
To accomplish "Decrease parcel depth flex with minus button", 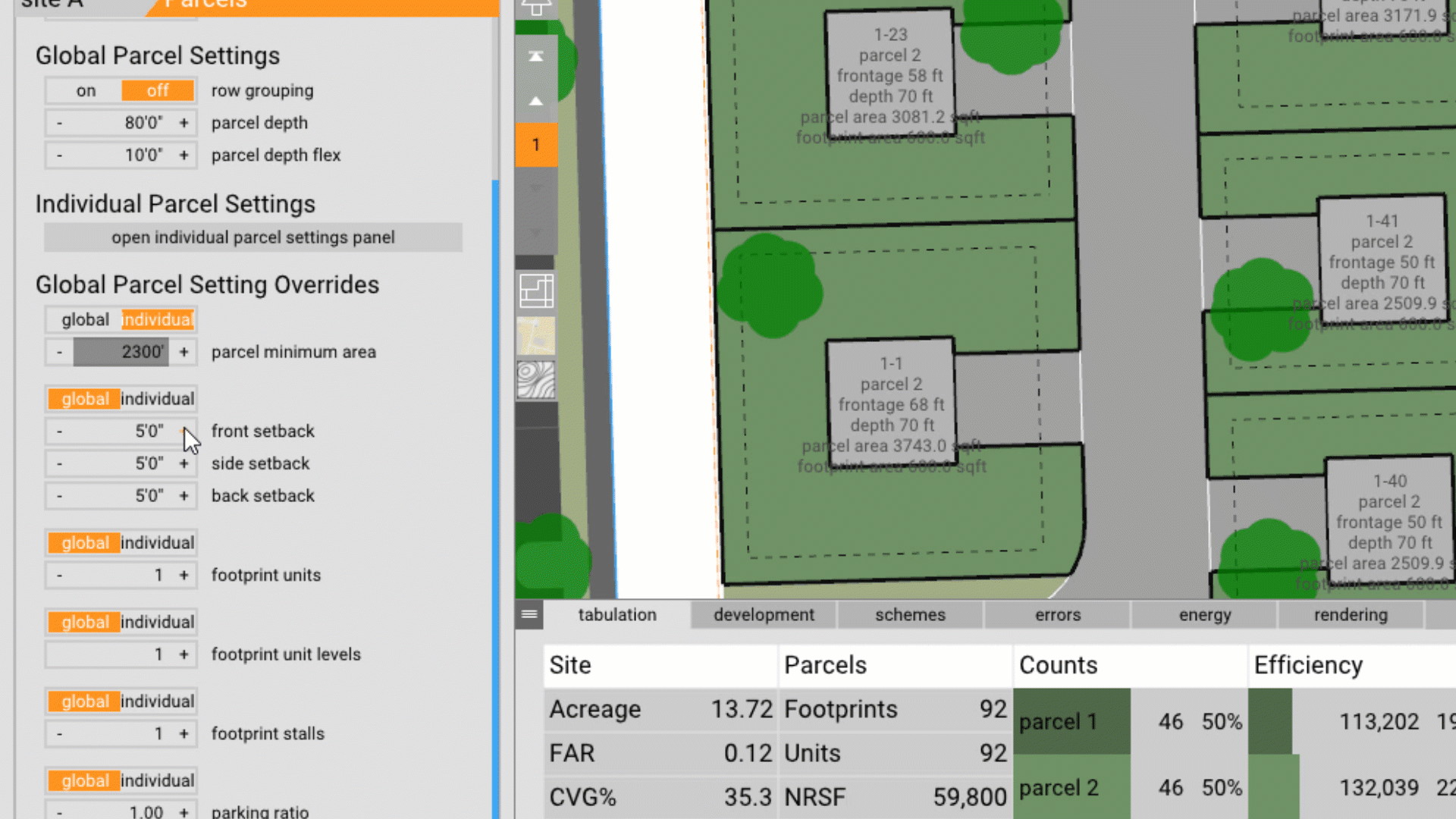I will [x=60, y=155].
